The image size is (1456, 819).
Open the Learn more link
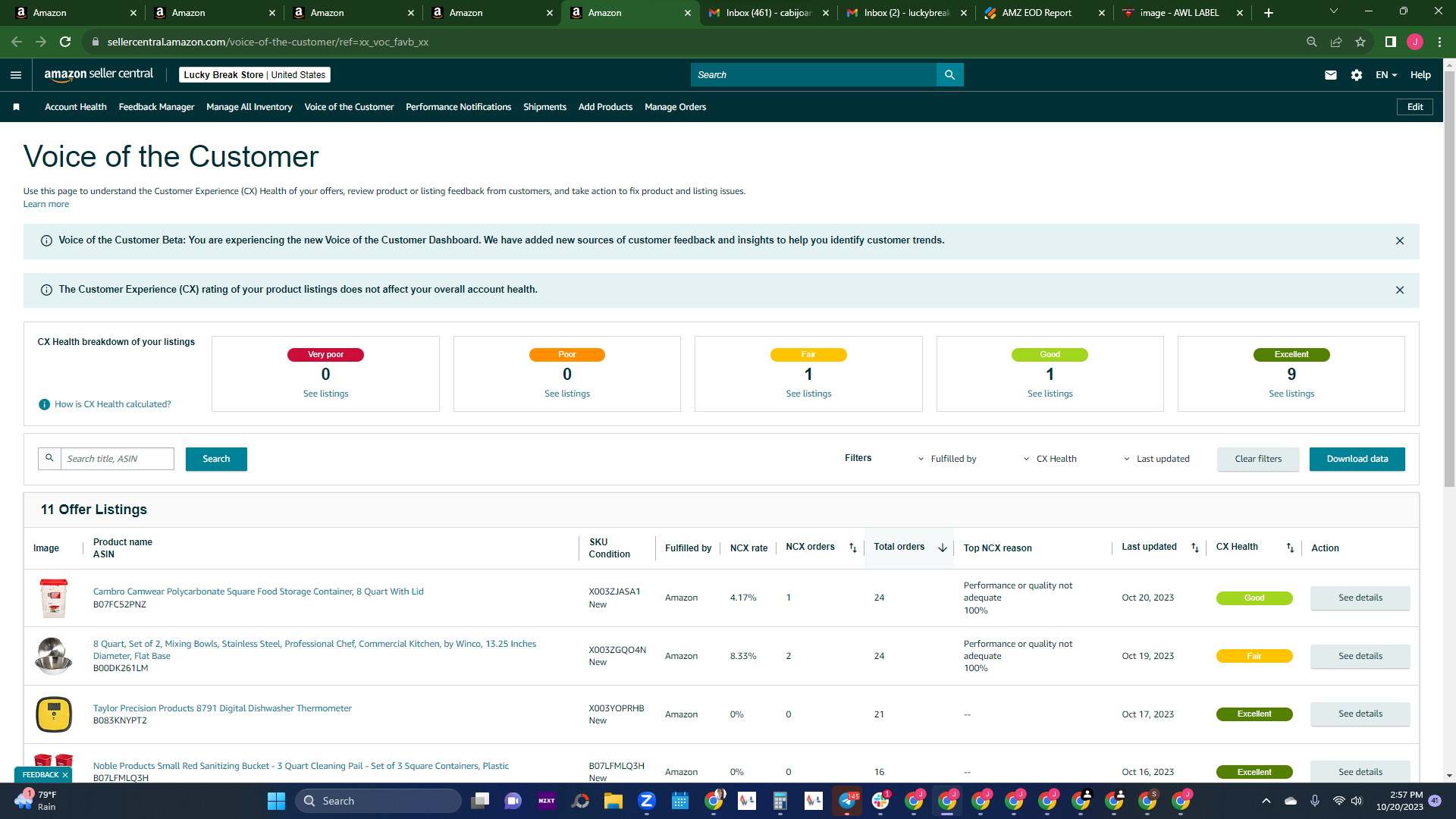[46, 204]
